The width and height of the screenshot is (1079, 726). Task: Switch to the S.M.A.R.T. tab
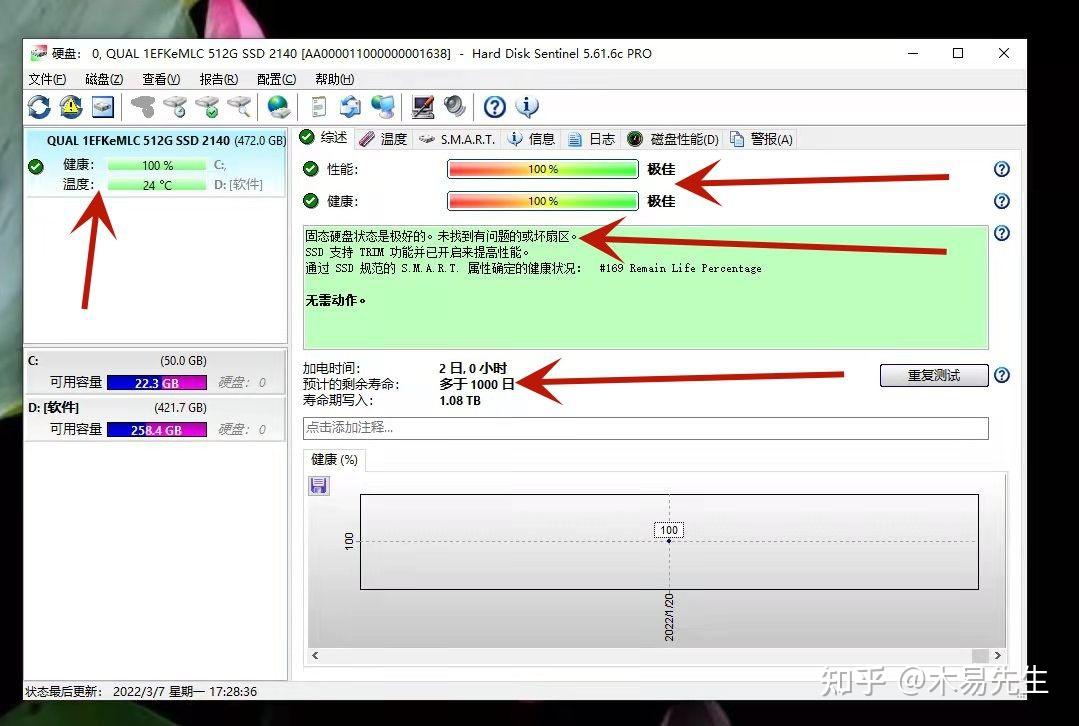[x=466, y=138]
